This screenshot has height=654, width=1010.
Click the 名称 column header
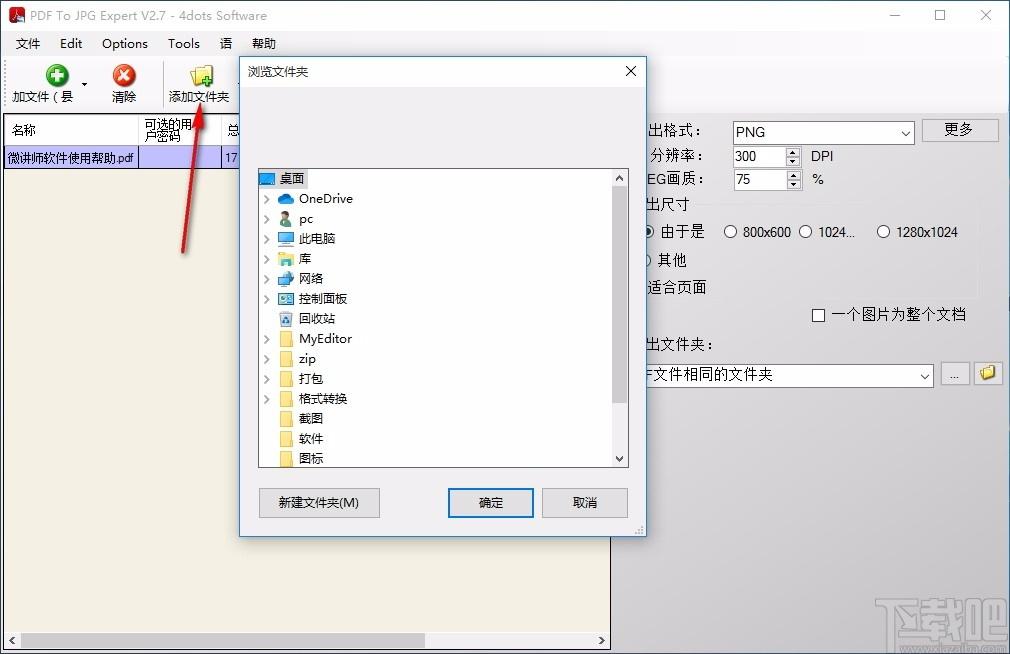(x=71, y=130)
